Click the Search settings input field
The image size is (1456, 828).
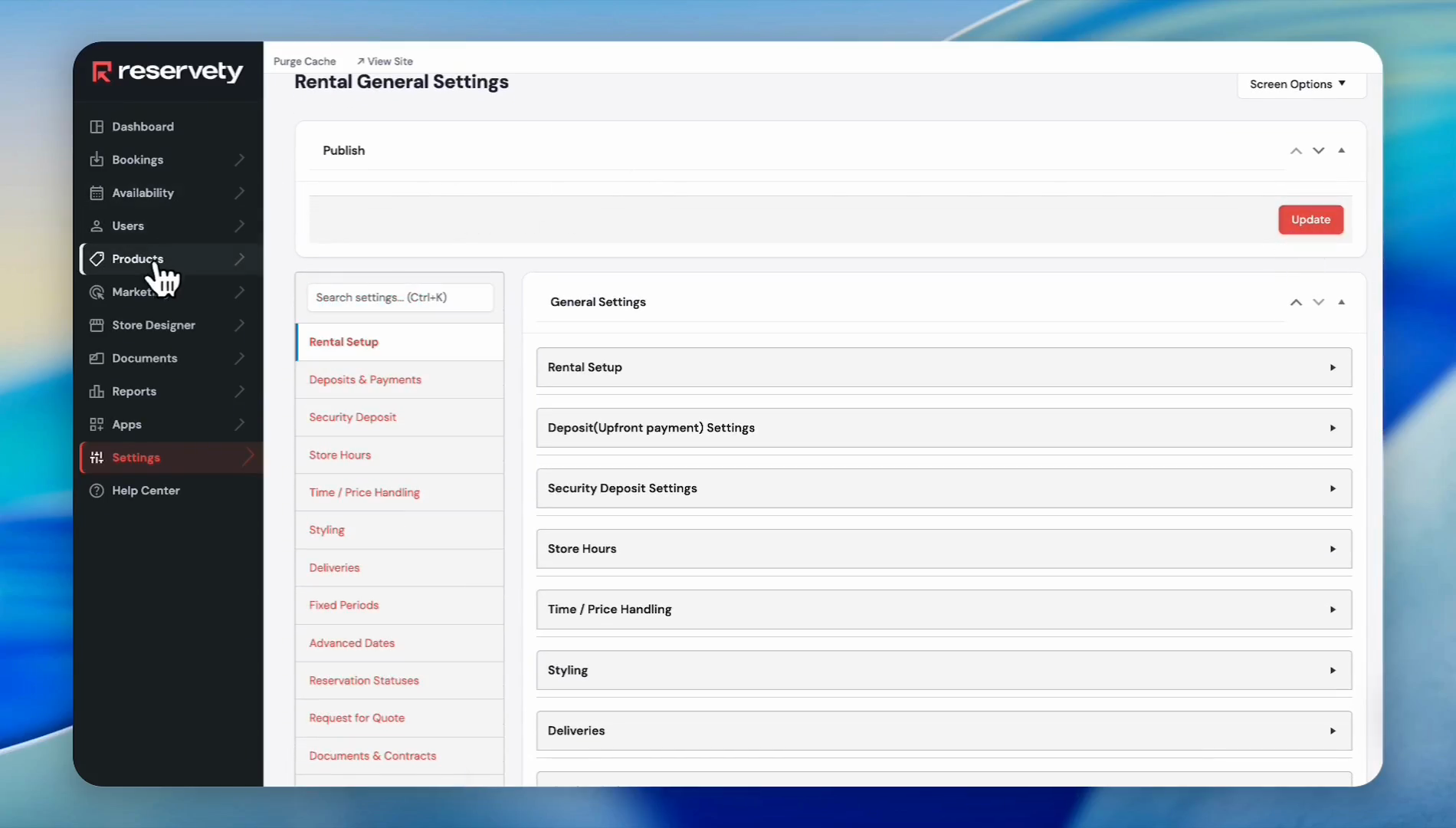pos(399,297)
